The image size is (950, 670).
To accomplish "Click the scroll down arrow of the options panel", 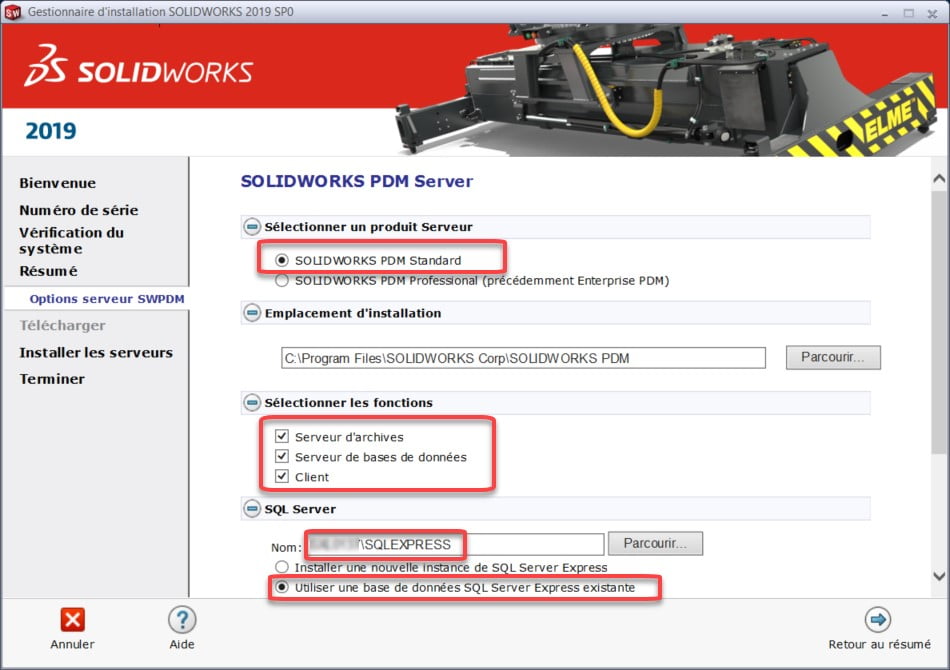I will pyautogui.click(x=939, y=576).
